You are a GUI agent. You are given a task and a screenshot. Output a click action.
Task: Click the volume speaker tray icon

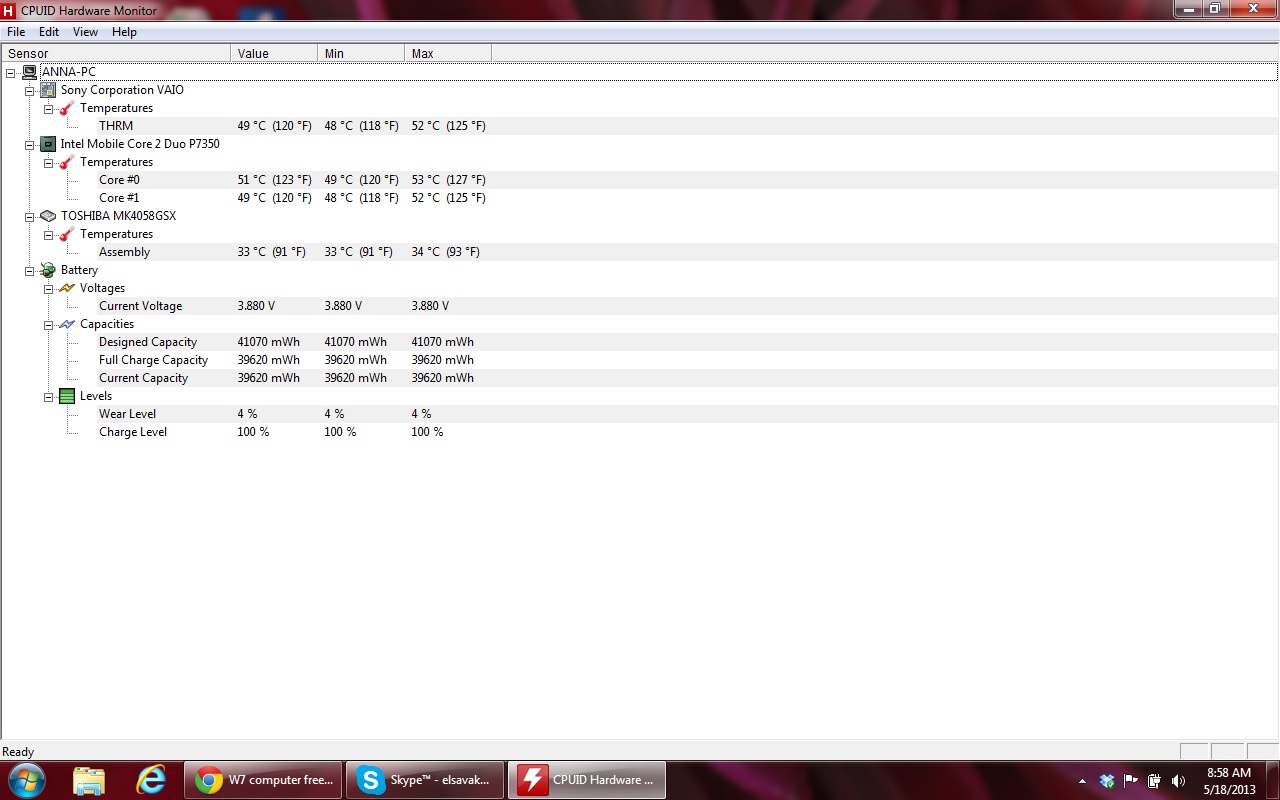[1179, 781]
